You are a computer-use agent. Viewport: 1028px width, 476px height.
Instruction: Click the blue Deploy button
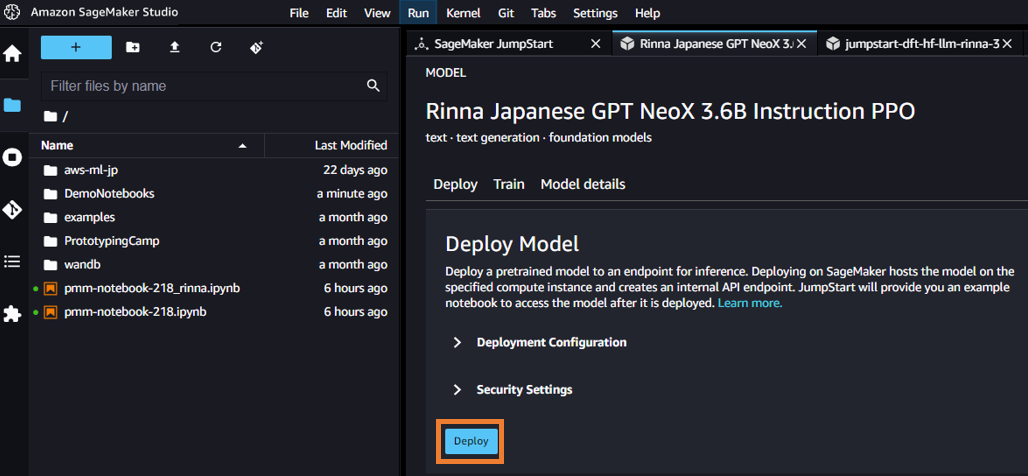click(470, 441)
